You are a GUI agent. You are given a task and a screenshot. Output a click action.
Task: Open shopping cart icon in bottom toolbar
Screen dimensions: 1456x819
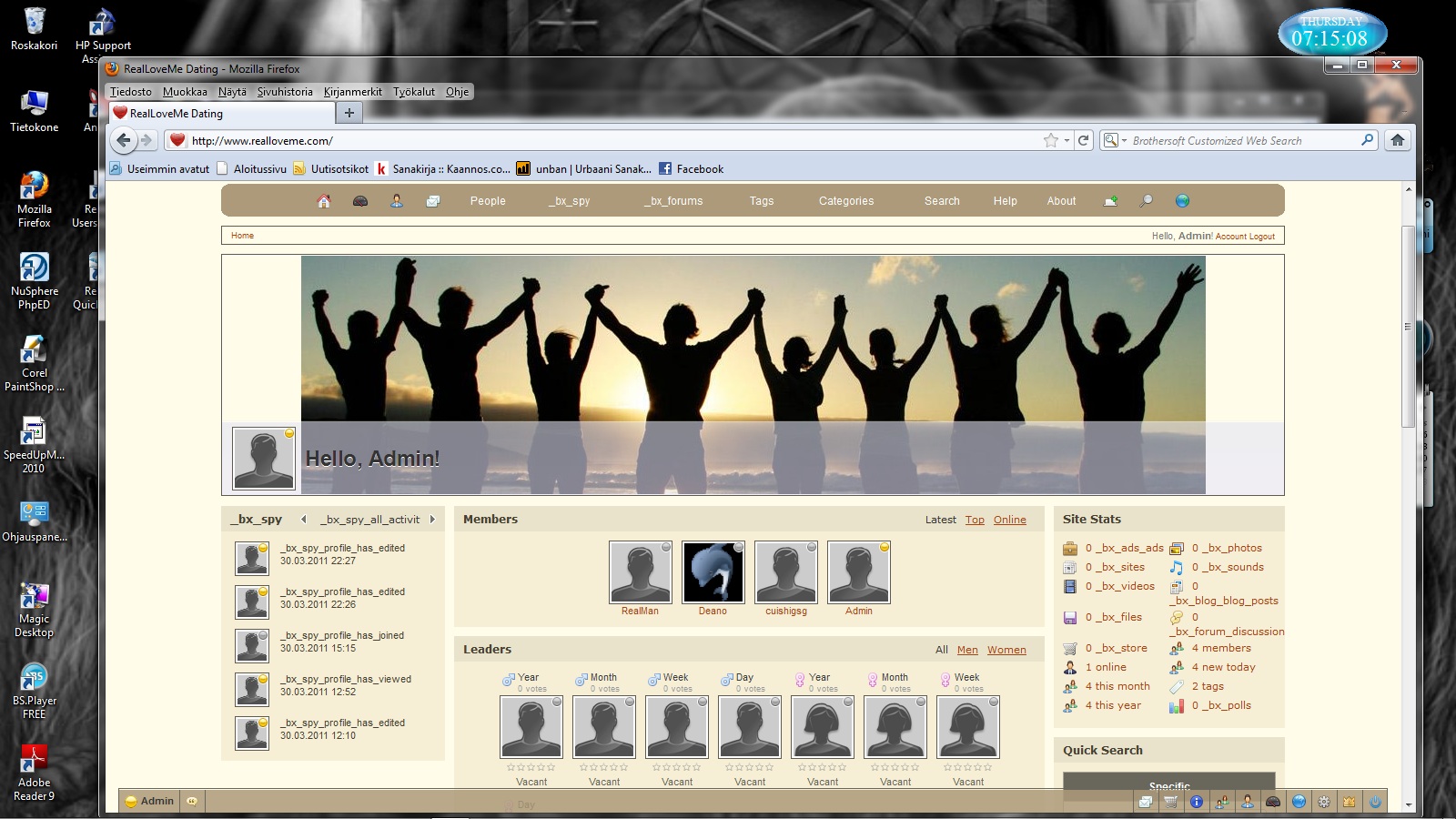[1171, 802]
